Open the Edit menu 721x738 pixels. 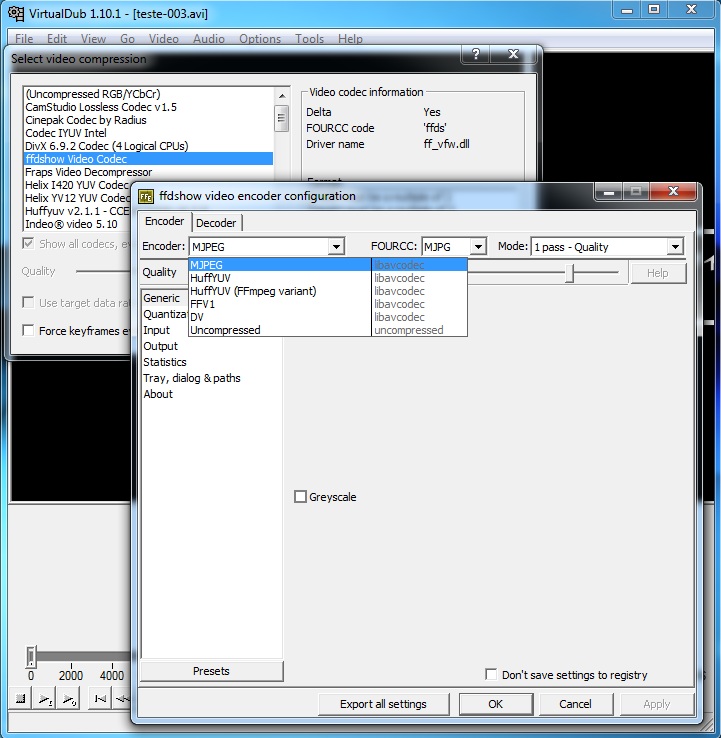pos(56,39)
